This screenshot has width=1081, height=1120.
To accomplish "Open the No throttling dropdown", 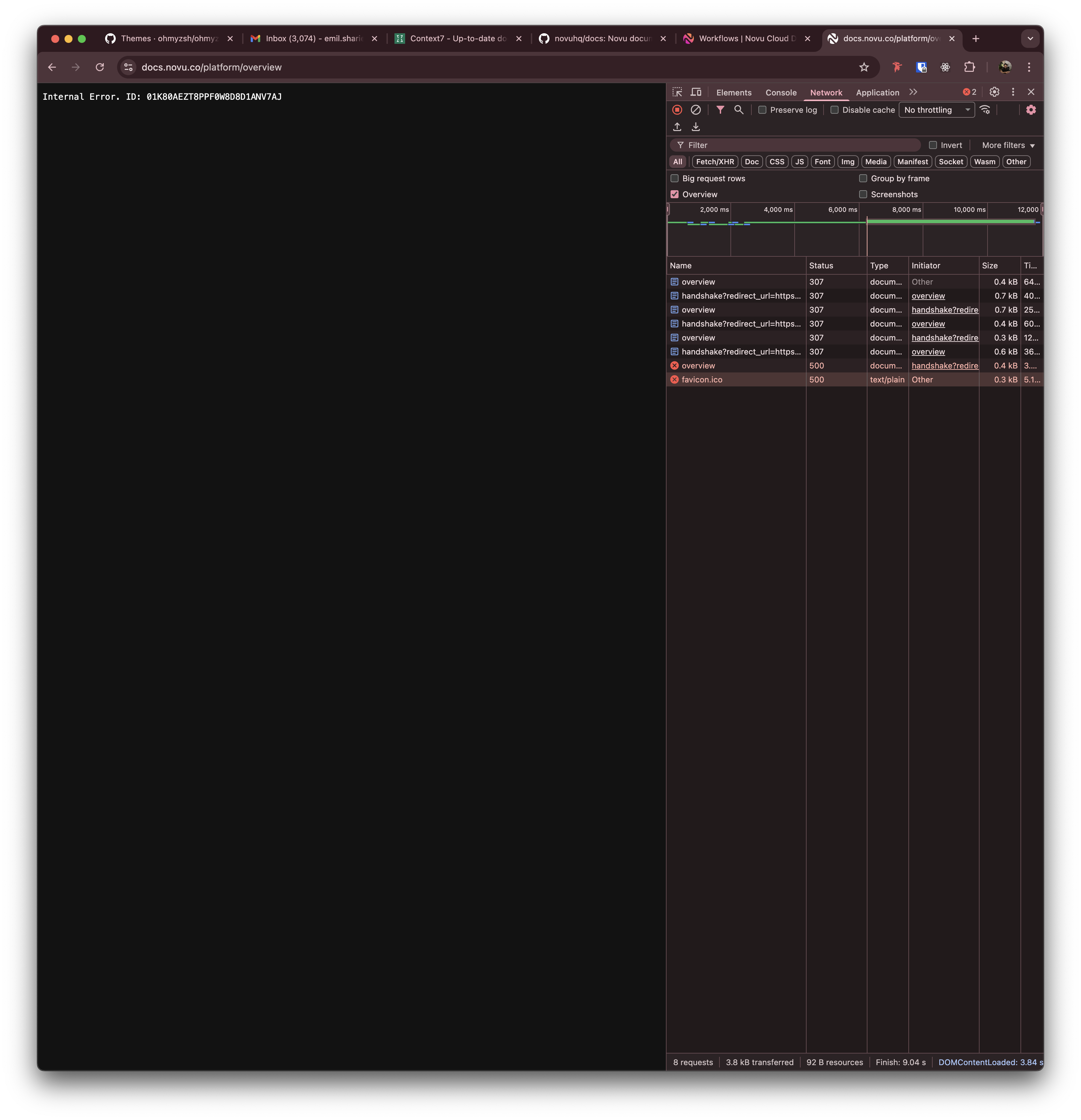I will click(x=936, y=110).
